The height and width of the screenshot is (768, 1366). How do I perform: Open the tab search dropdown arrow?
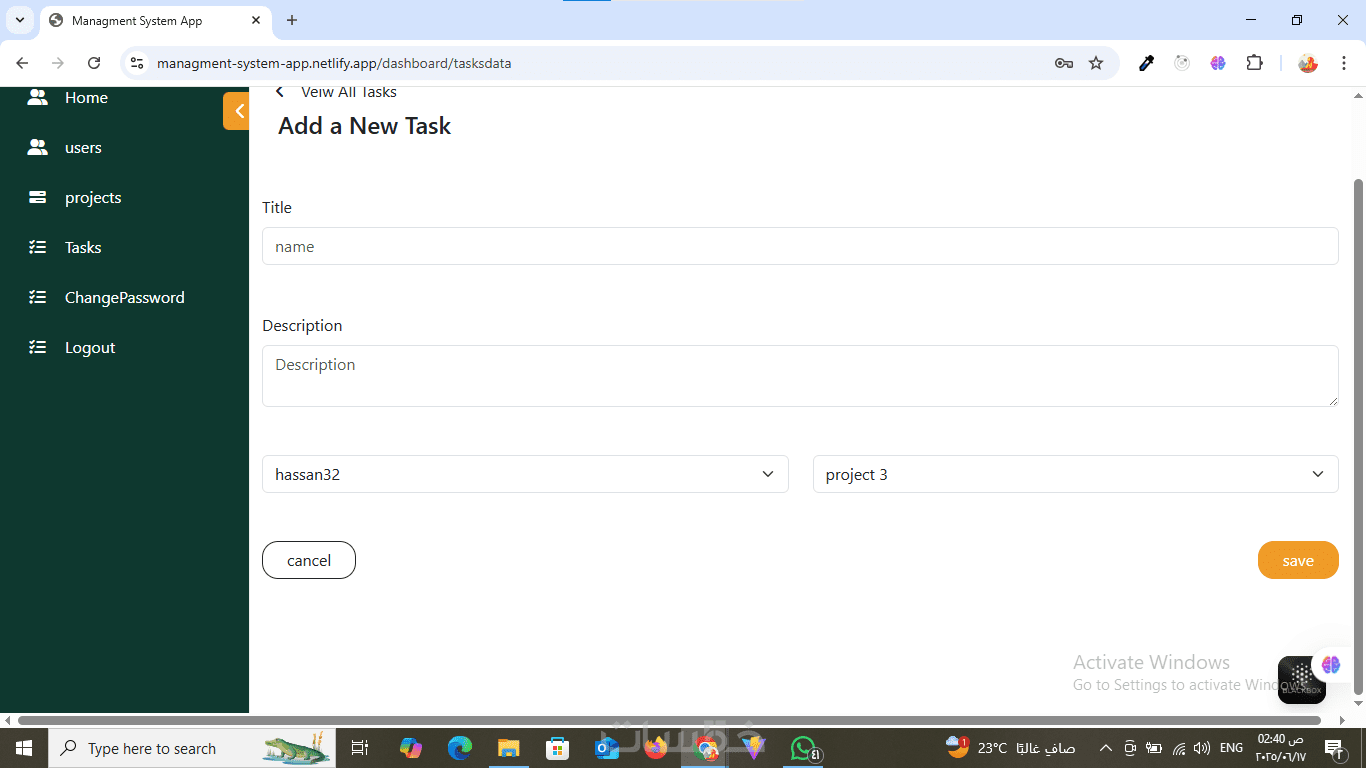point(20,20)
